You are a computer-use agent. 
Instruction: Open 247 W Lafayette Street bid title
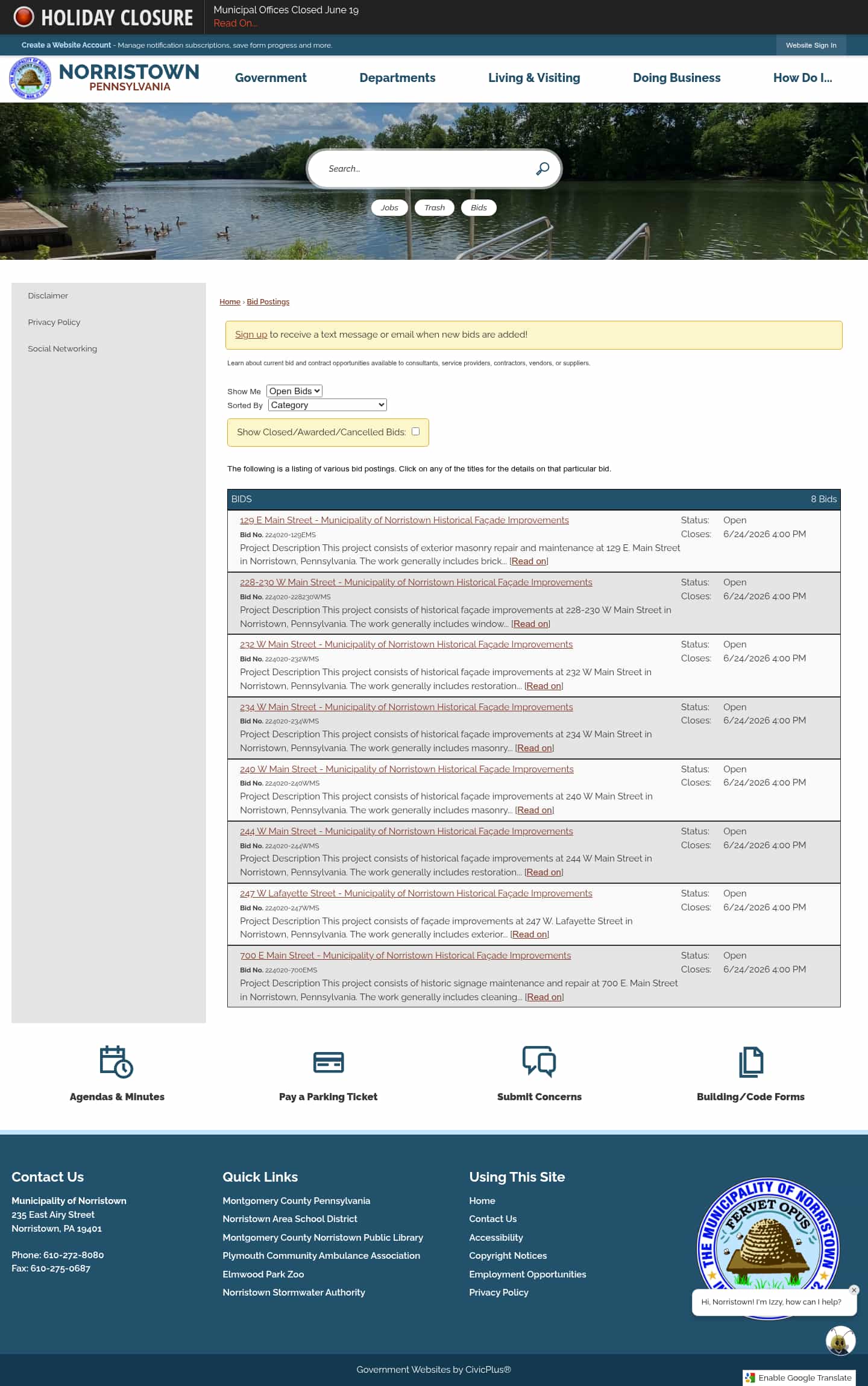pos(416,893)
